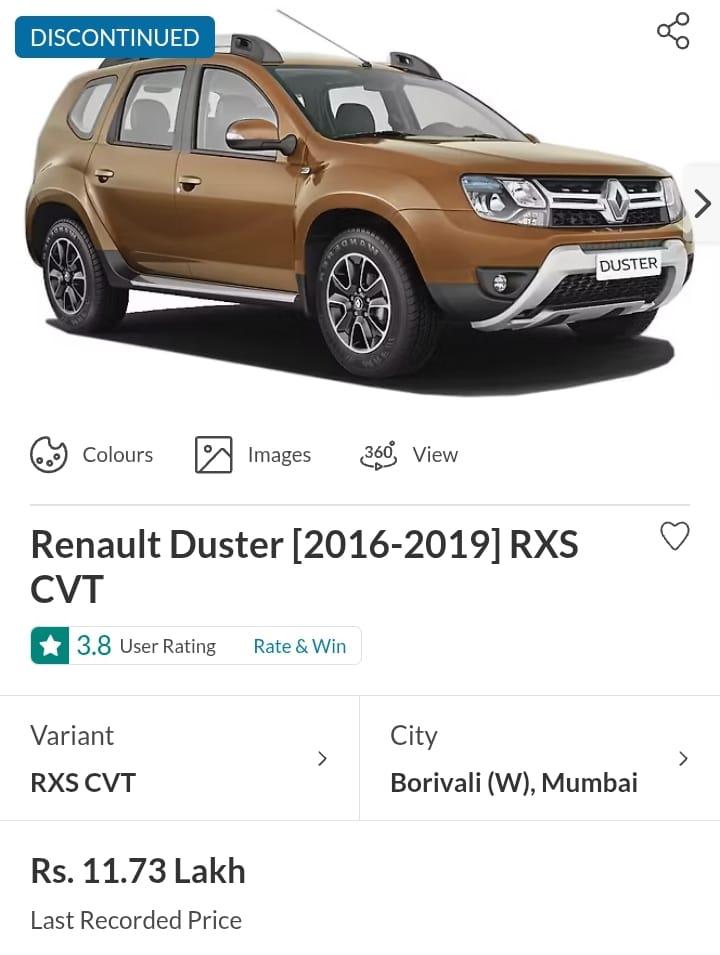The height and width of the screenshot is (955, 720).
Task: Go to next car image arrow
Action: [x=703, y=203]
